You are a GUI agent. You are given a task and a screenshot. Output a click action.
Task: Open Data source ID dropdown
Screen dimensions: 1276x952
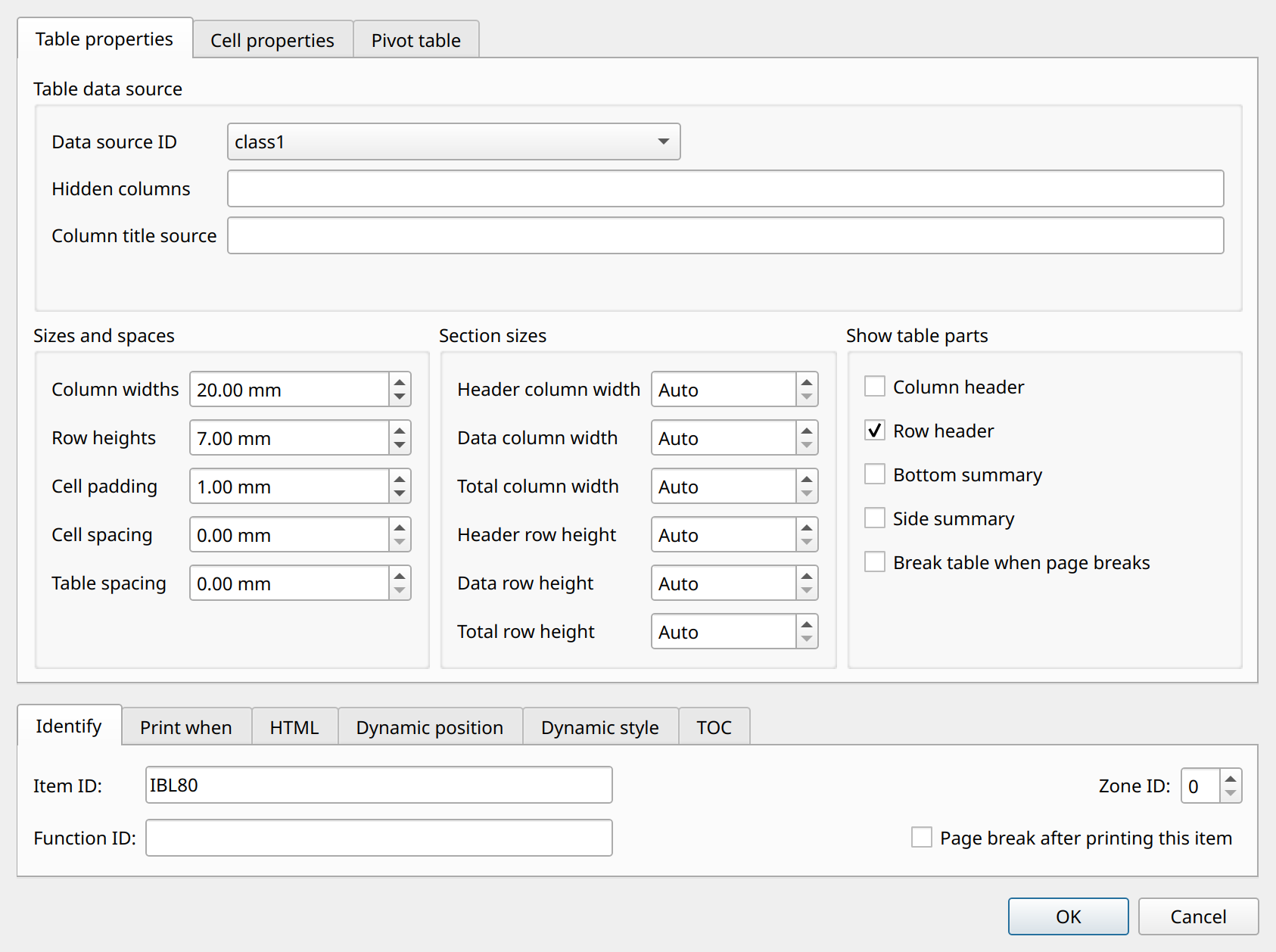[454, 142]
